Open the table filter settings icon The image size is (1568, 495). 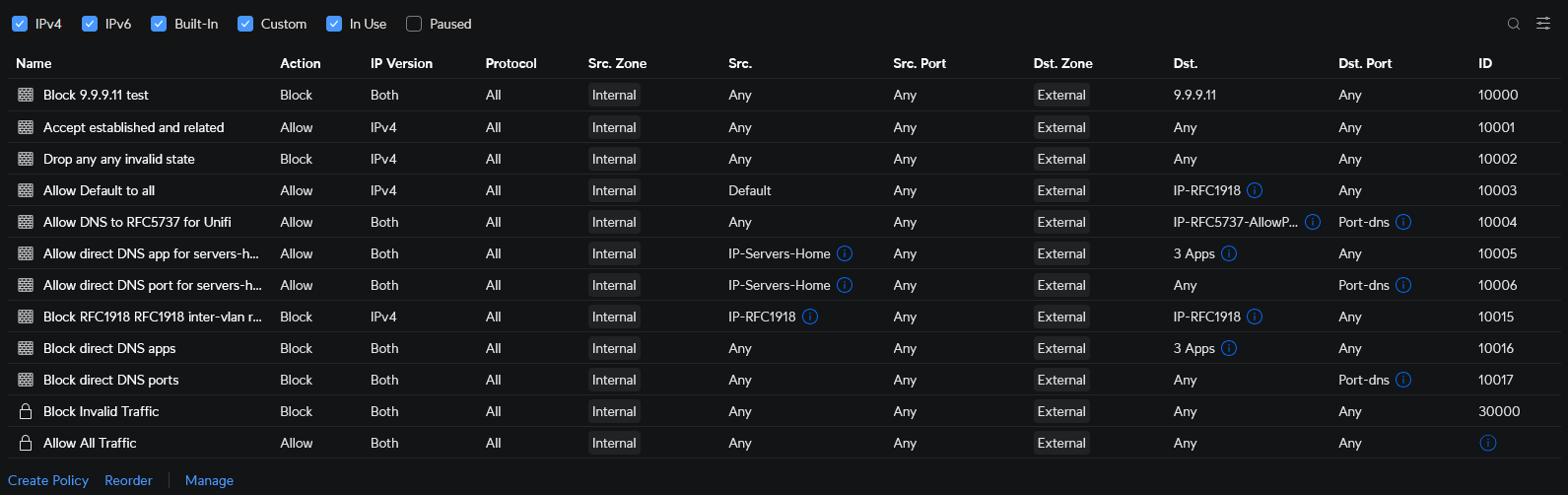click(x=1543, y=24)
